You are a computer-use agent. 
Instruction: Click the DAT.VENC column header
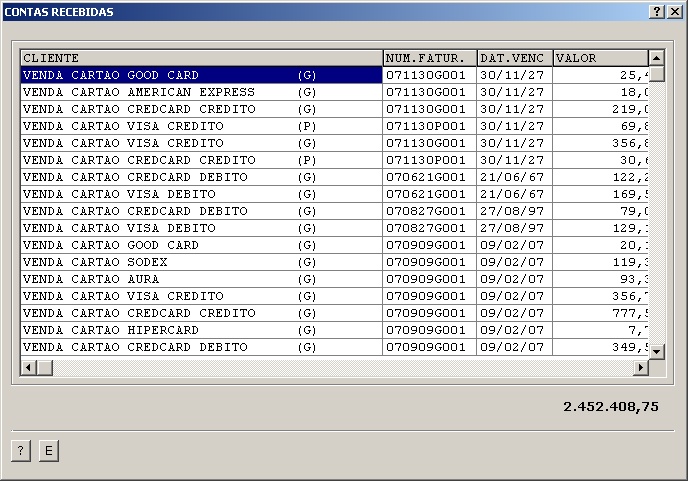515,58
